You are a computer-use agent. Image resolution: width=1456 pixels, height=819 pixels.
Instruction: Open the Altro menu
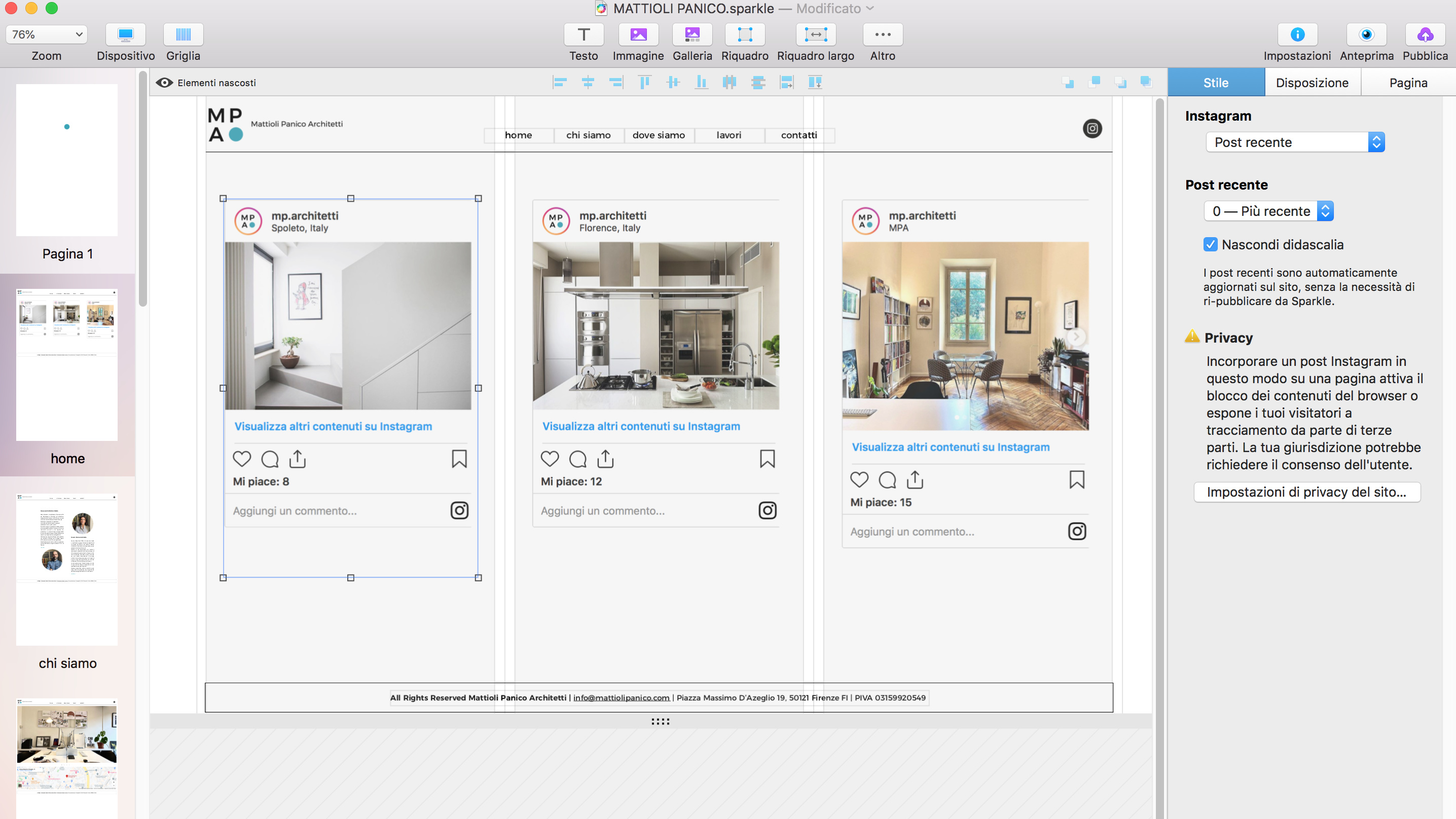pyautogui.click(x=882, y=34)
